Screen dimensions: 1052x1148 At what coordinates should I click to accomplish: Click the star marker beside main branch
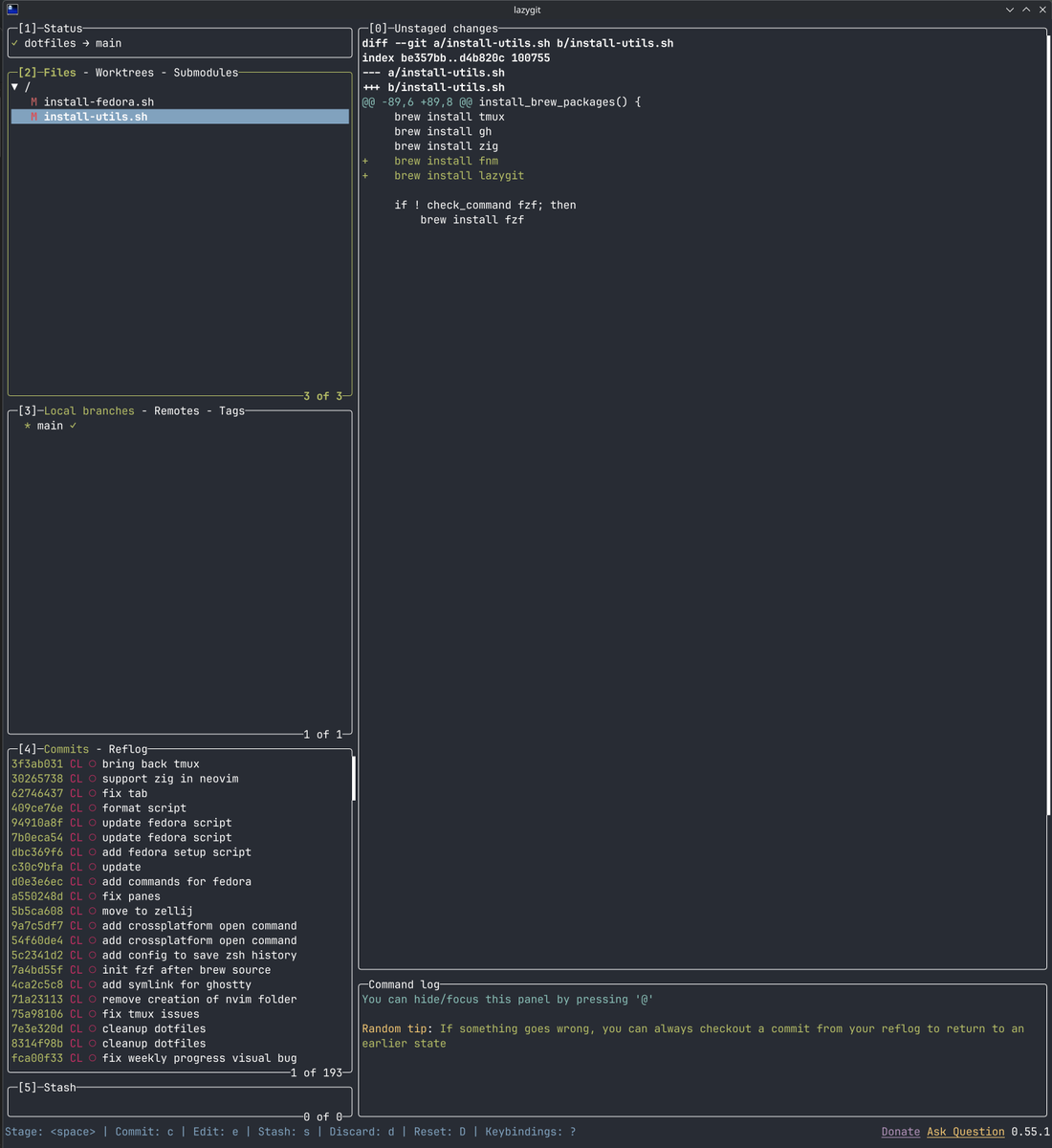pos(28,426)
